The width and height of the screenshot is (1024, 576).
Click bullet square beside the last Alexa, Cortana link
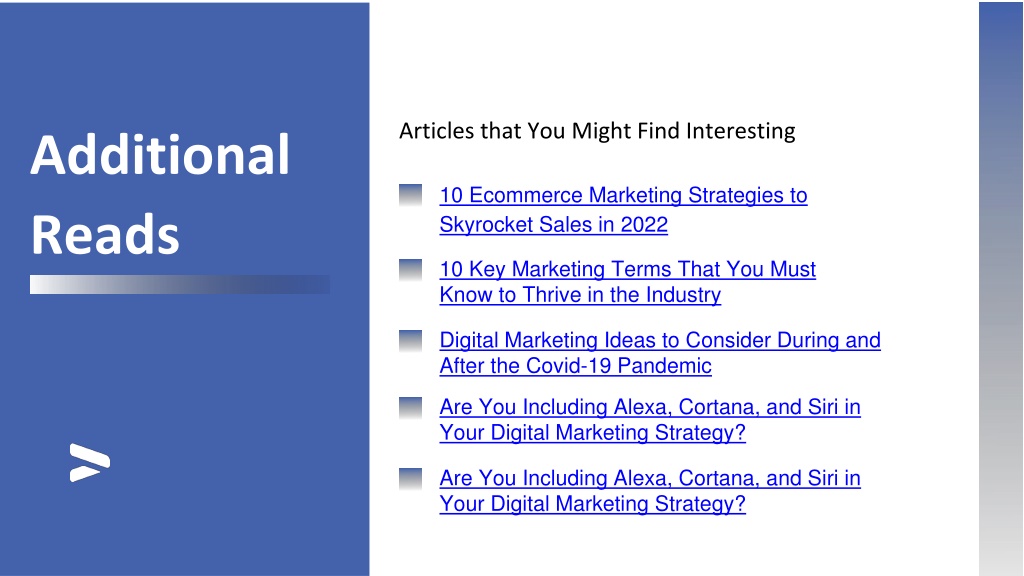tap(410, 479)
